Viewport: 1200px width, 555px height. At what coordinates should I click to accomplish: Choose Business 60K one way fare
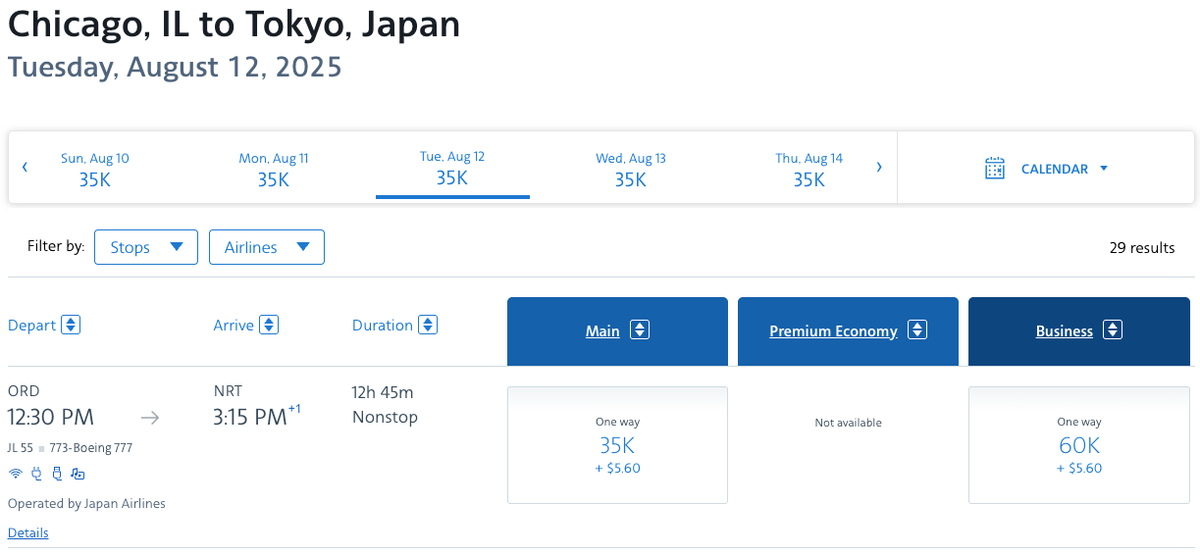click(x=1079, y=445)
